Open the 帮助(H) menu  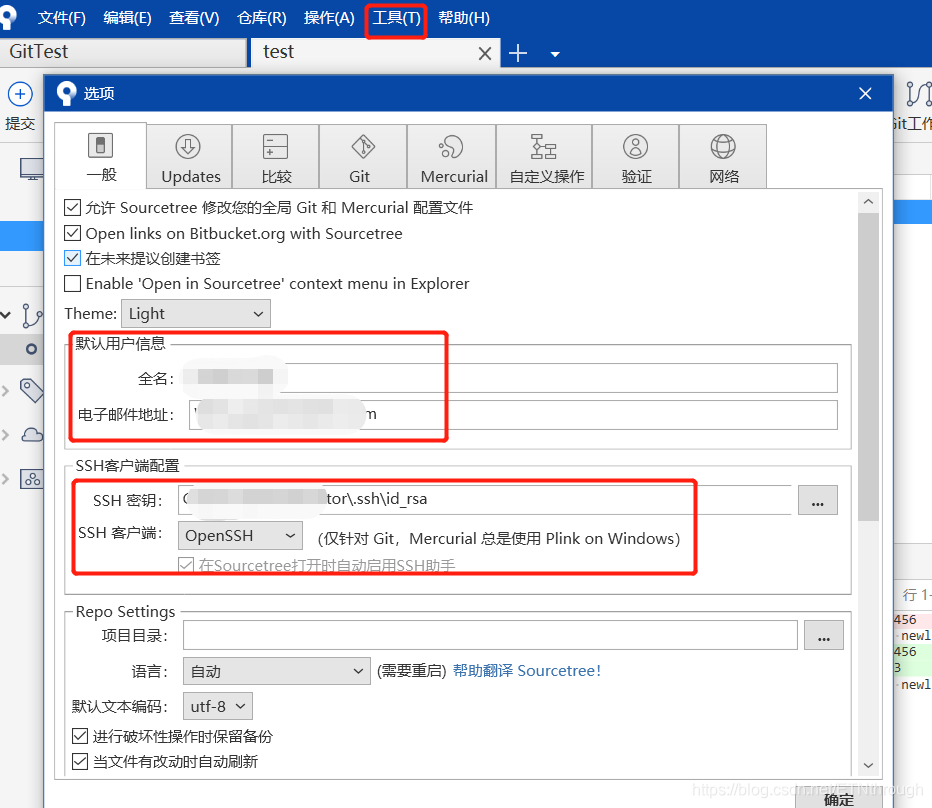click(x=464, y=18)
